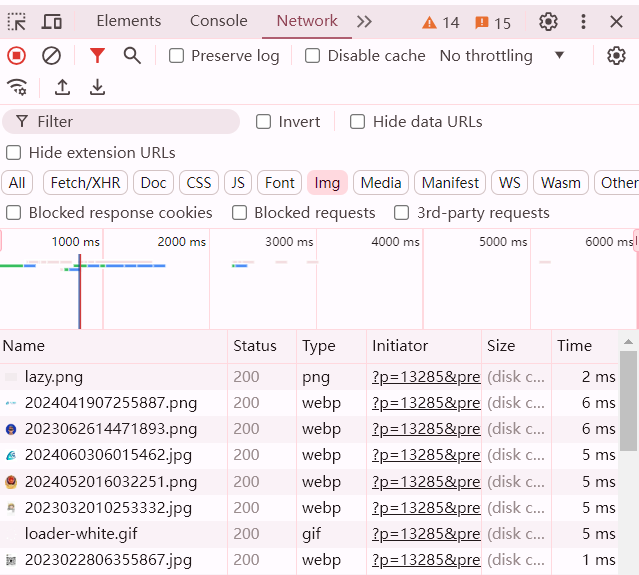The width and height of the screenshot is (639, 575).
Task: Switch to the Elements tab
Action: pyautogui.click(x=128, y=21)
